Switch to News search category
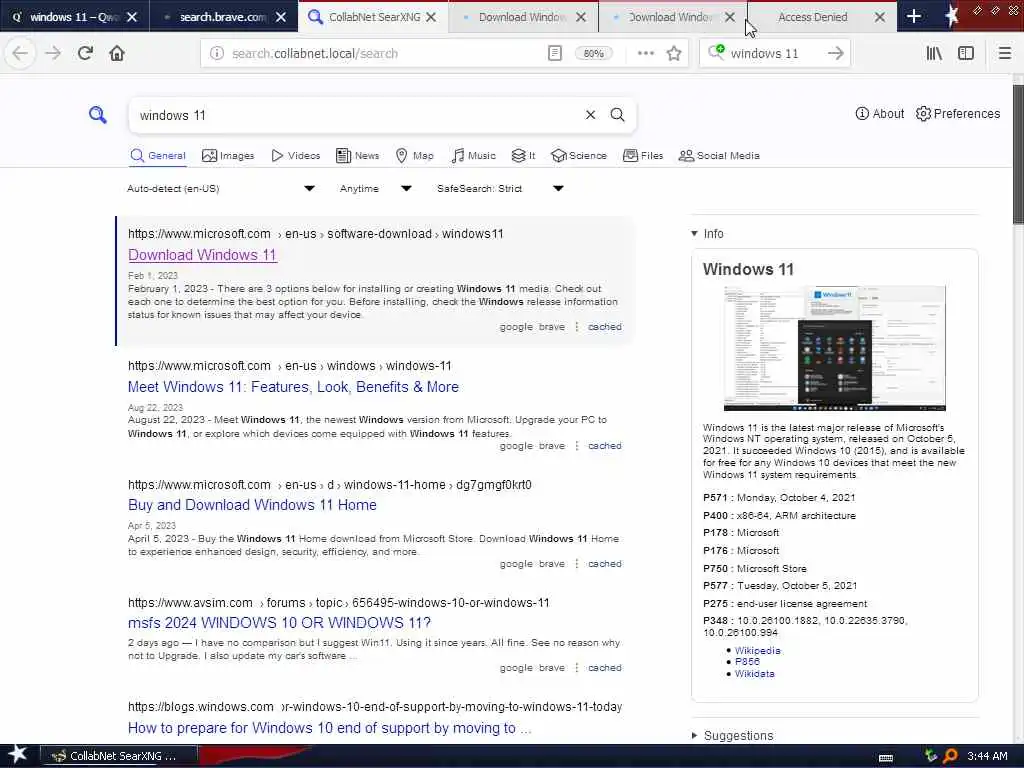The width and height of the screenshot is (1024, 768). 357,155
